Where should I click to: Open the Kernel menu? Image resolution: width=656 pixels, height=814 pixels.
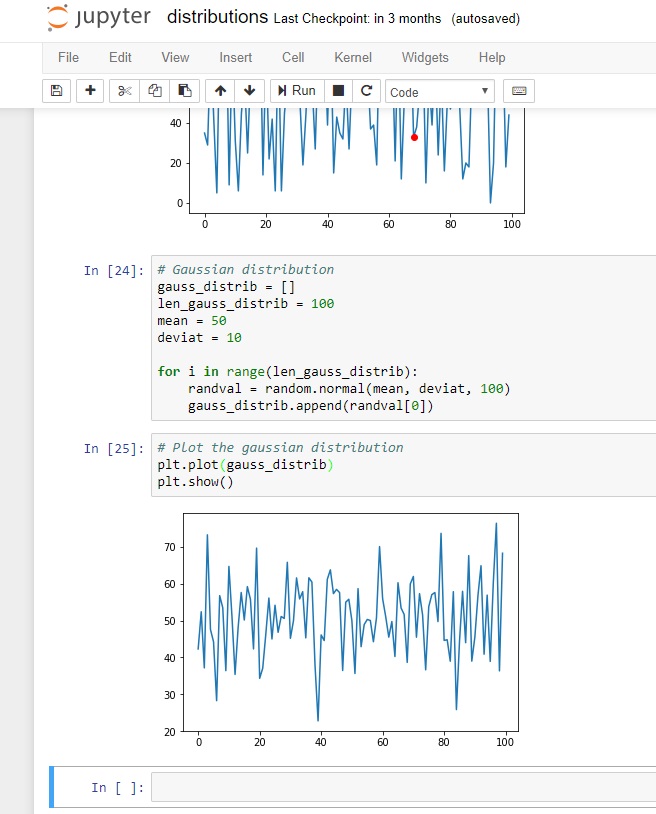353,57
